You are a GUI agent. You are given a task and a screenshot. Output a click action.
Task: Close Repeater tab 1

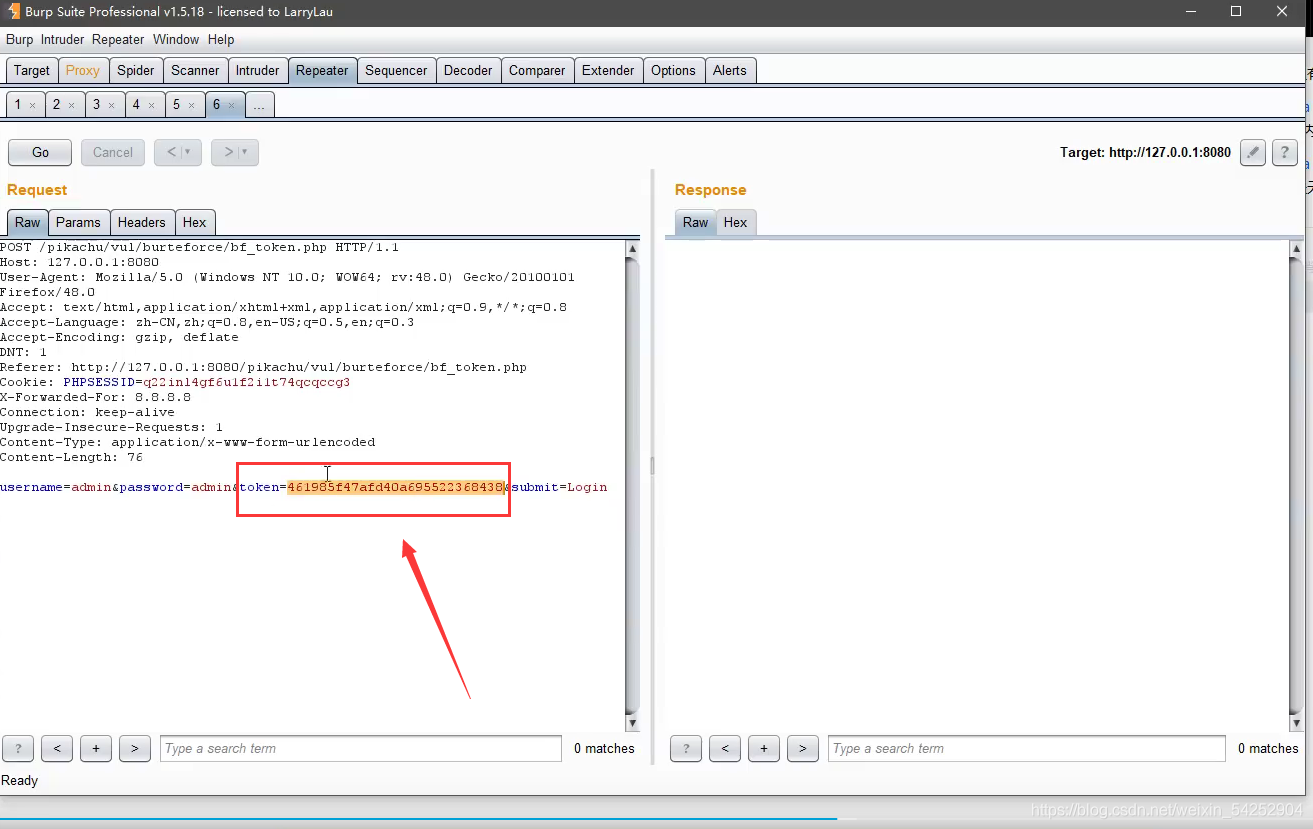(x=32, y=105)
